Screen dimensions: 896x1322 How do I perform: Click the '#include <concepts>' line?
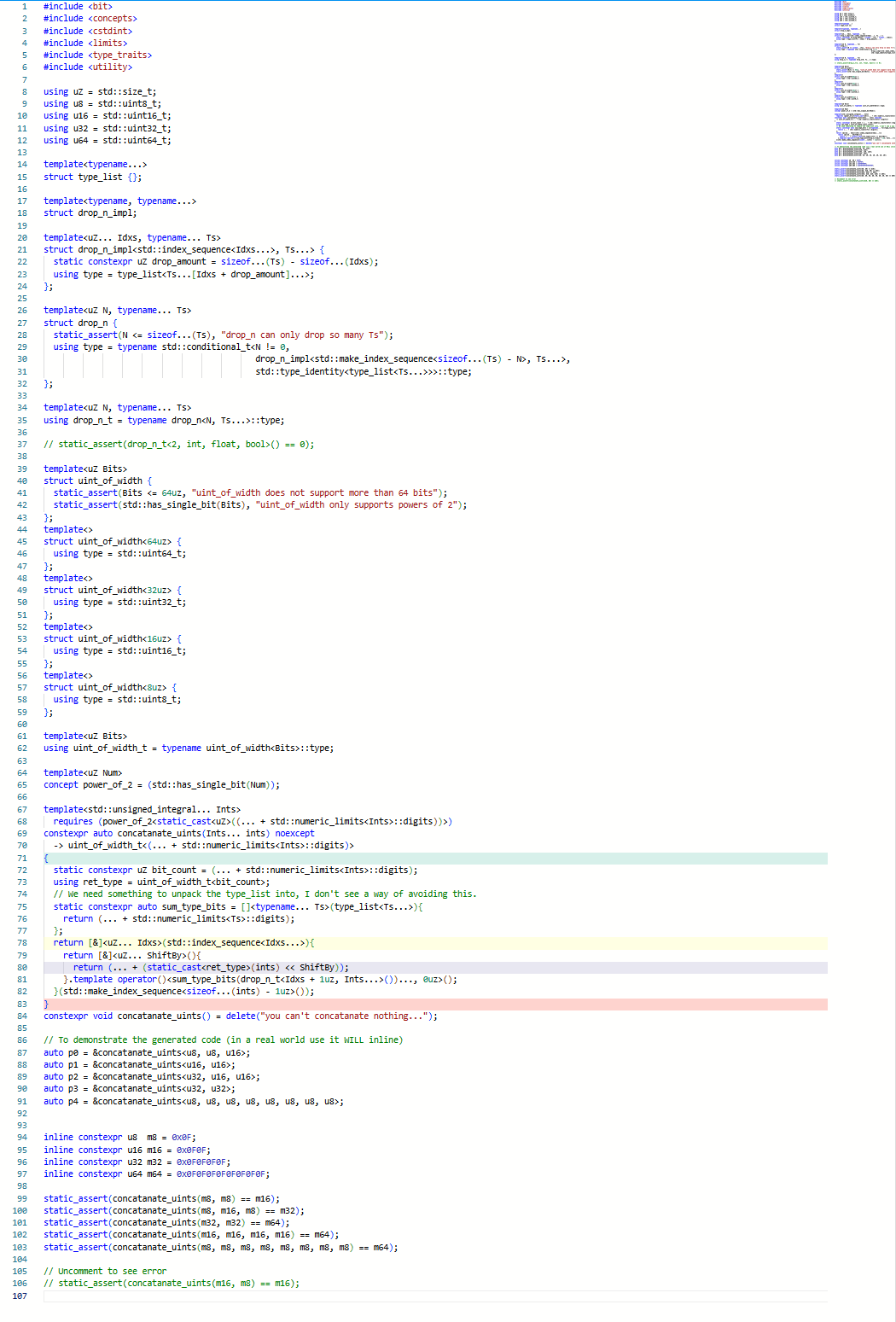click(x=90, y=19)
